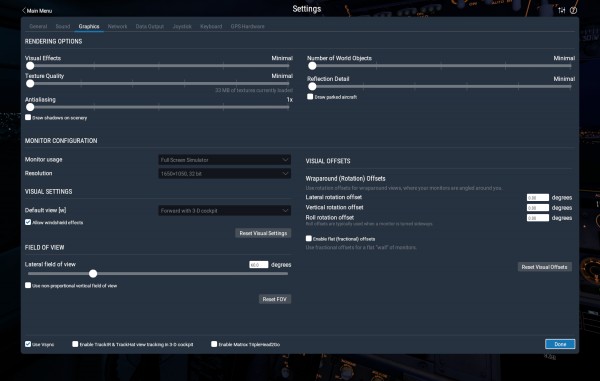Click the Antialiasing slider handle
Screen dimensions: 600x381
[30, 107]
